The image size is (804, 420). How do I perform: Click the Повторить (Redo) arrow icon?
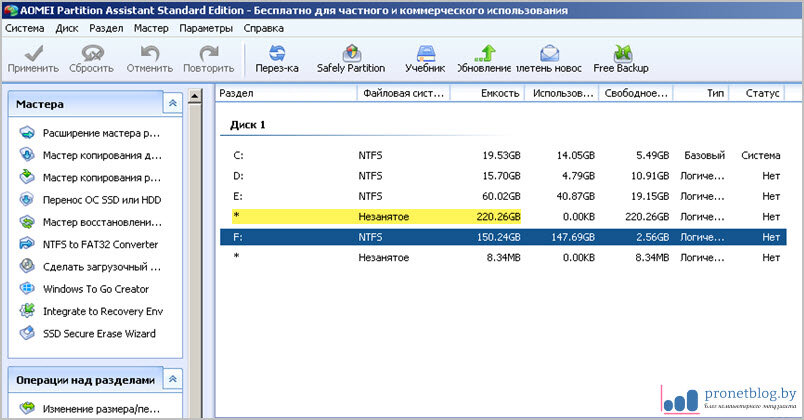209,53
